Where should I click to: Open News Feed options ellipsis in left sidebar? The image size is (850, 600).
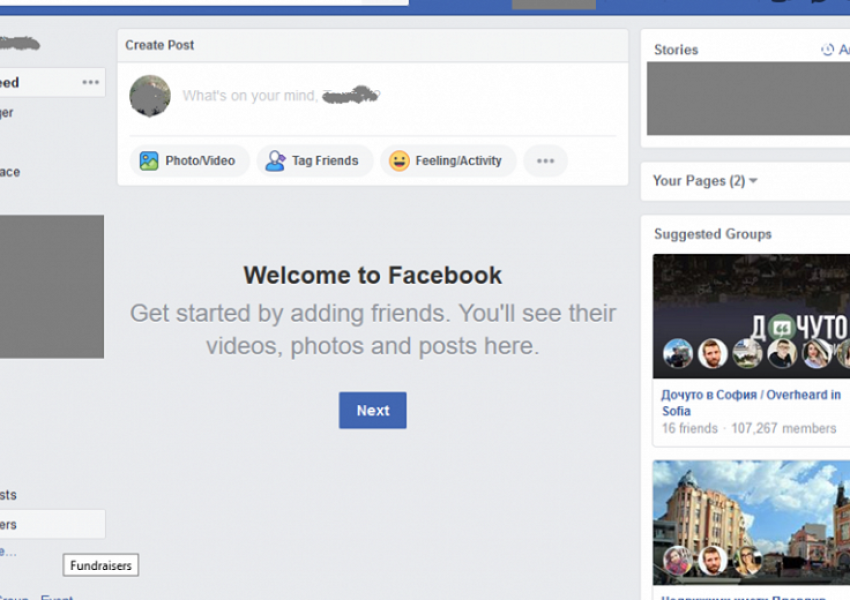pos(91,83)
